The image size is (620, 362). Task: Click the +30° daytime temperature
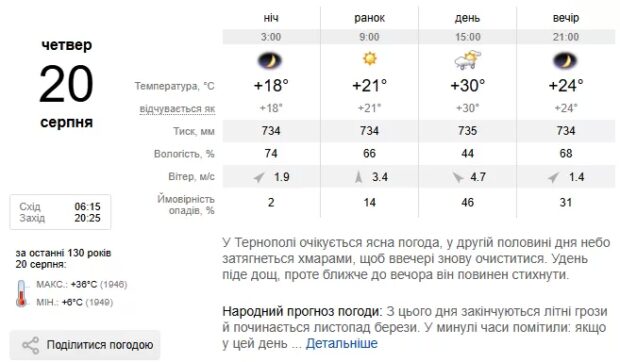(467, 85)
